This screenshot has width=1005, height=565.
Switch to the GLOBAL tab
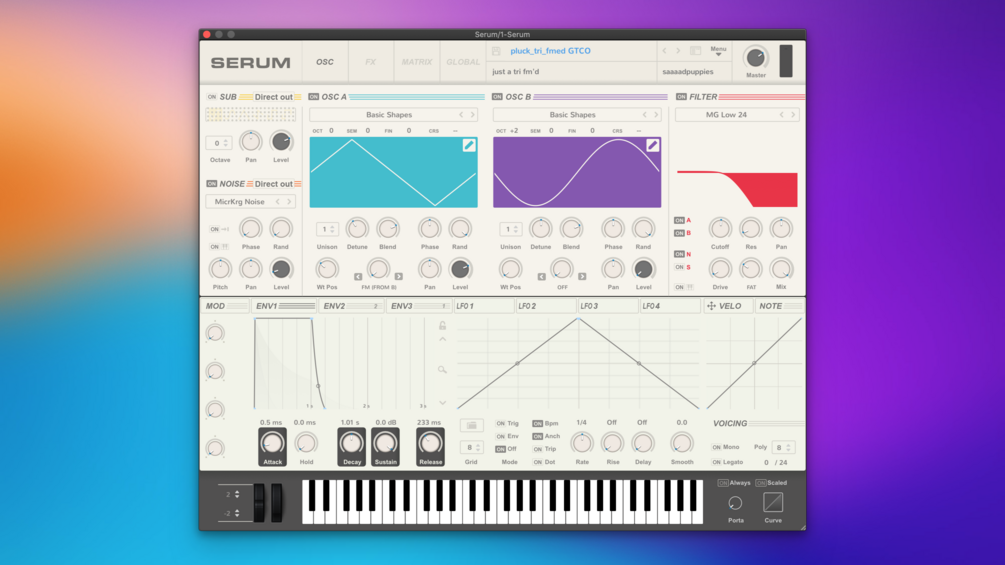coord(463,62)
